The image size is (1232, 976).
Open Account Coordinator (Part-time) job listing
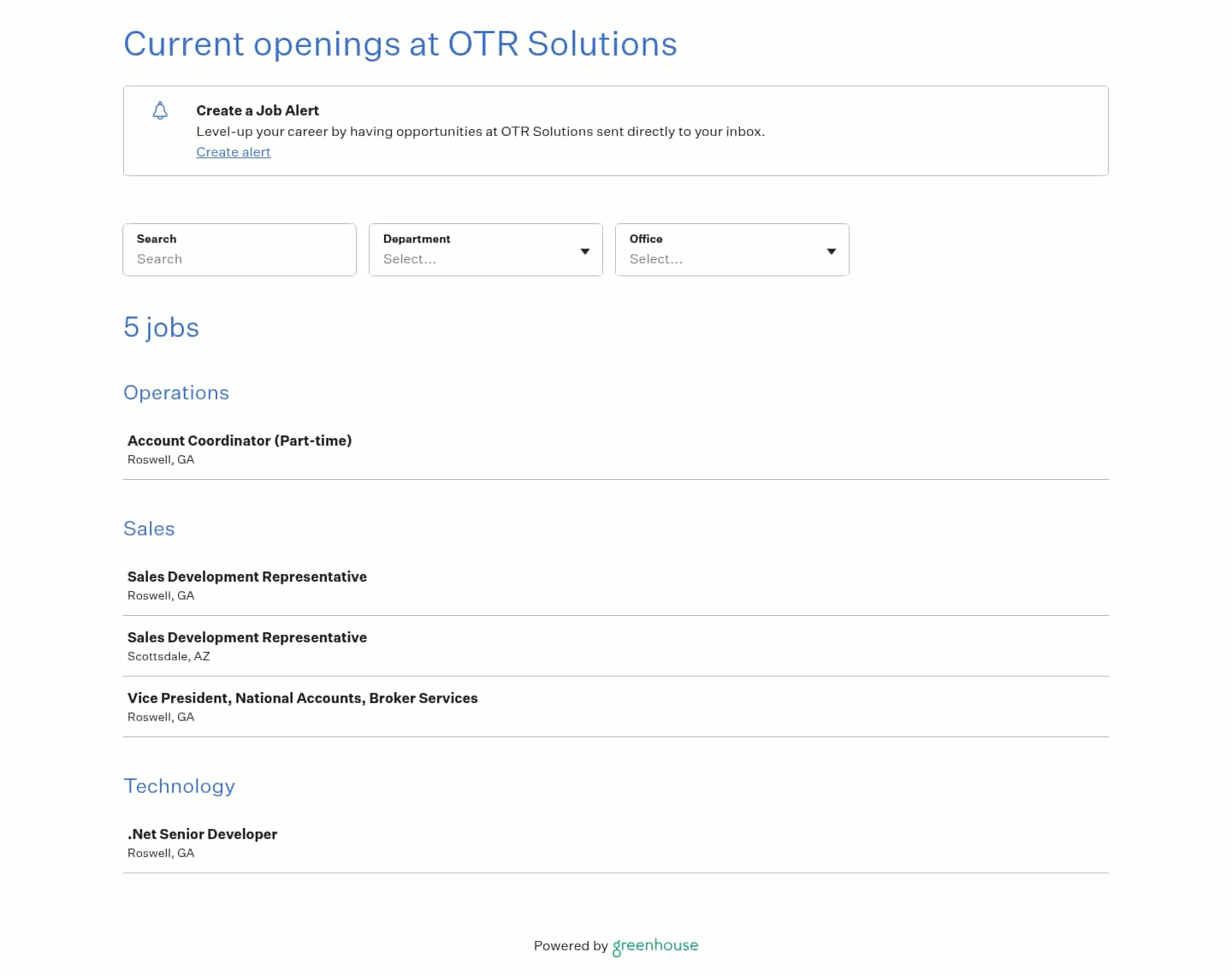[616, 449]
